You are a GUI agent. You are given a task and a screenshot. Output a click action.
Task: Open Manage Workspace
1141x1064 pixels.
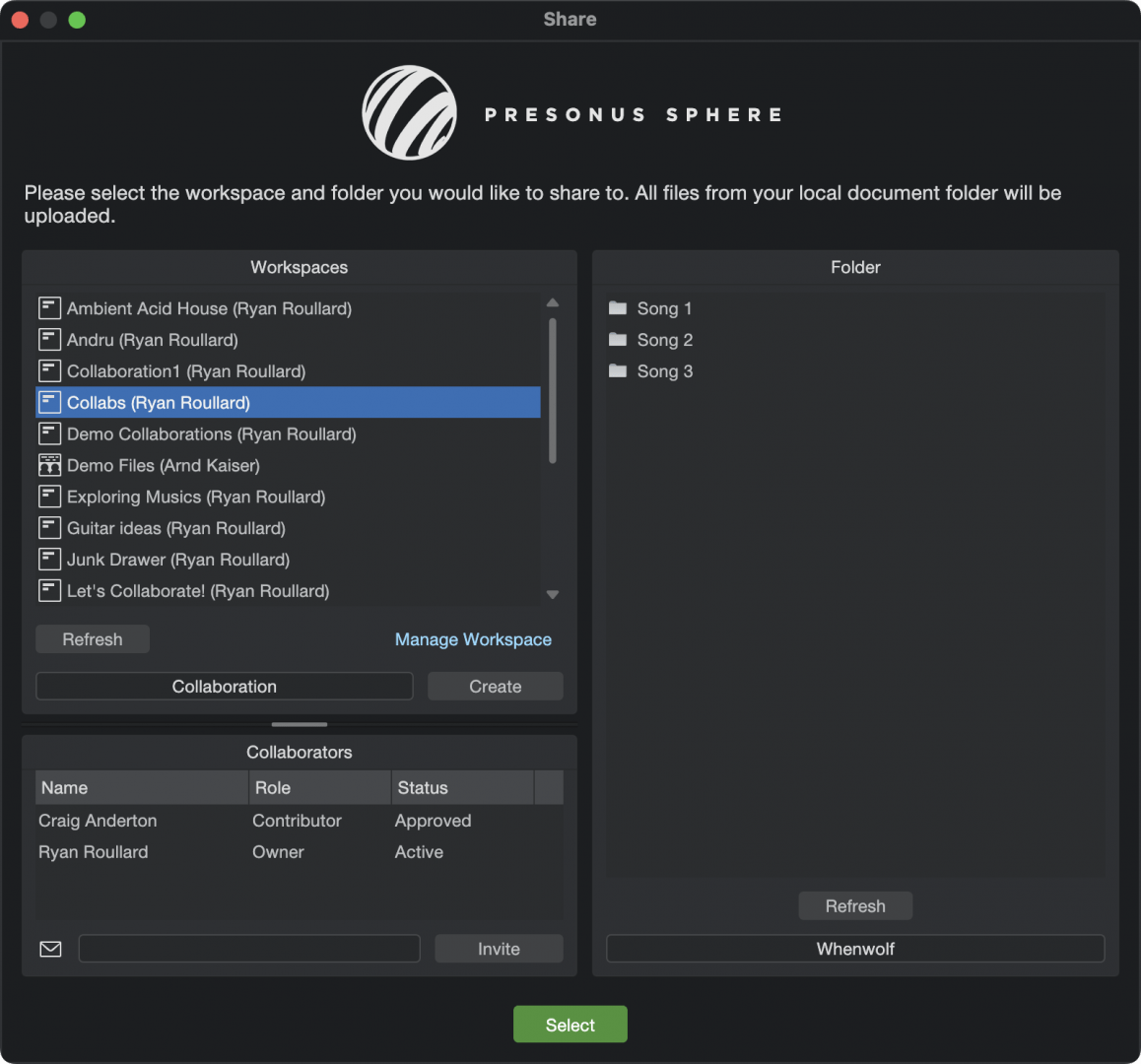click(x=473, y=638)
